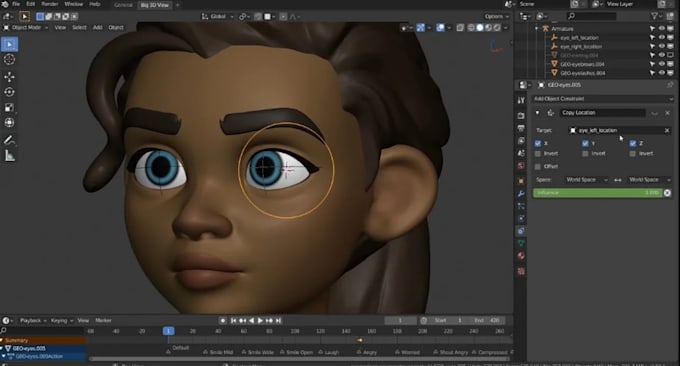Toggle X-ray view in viewport header
This screenshot has width=680, height=366.
[x=460, y=28]
